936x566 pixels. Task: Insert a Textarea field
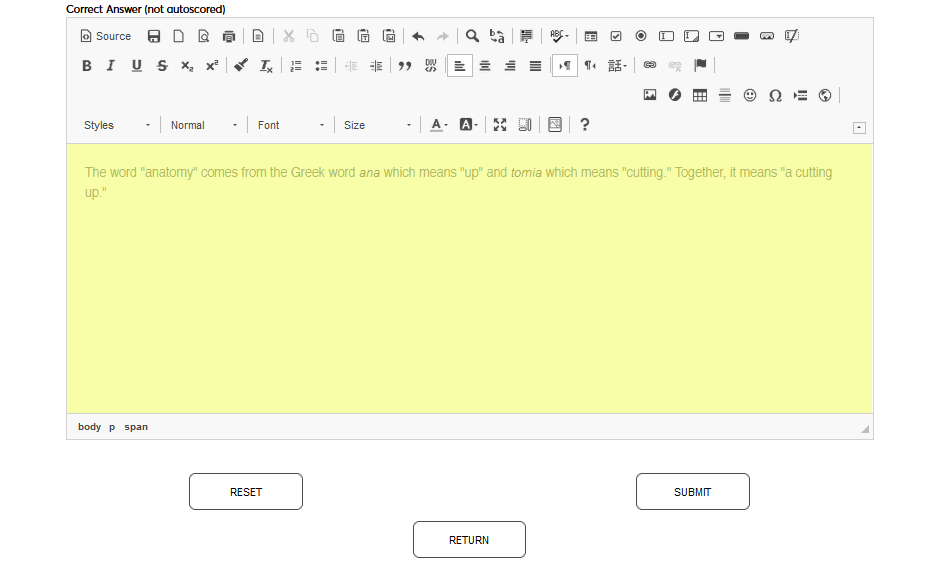pos(691,36)
